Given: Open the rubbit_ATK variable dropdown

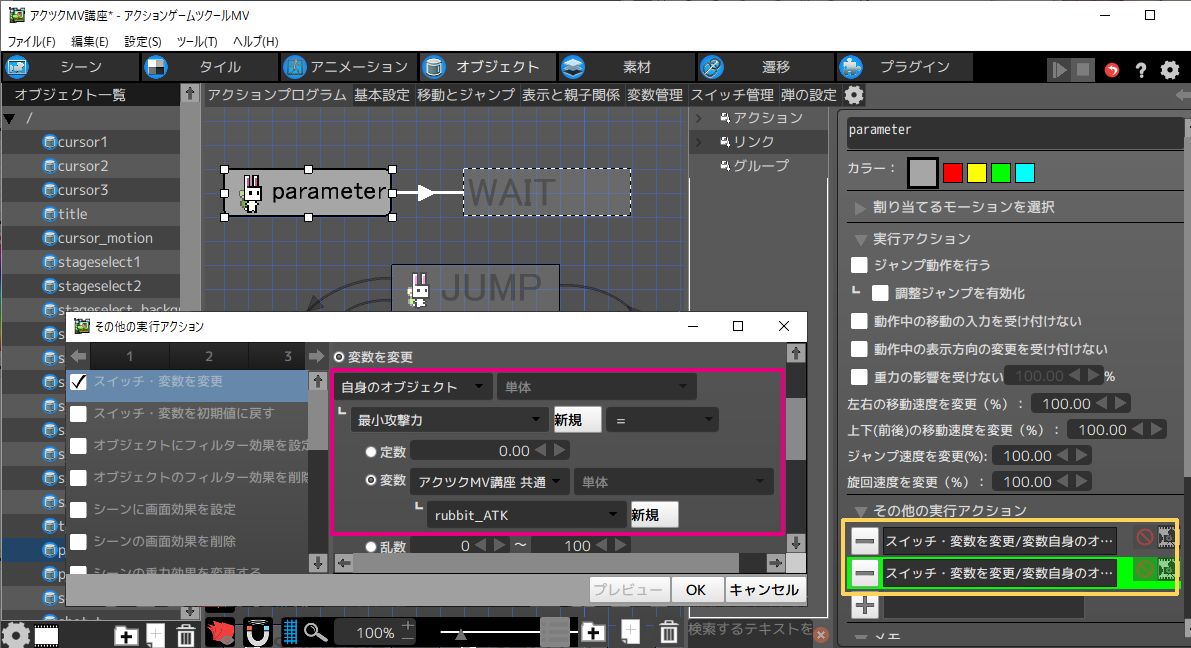Looking at the screenshot, I should (x=524, y=515).
